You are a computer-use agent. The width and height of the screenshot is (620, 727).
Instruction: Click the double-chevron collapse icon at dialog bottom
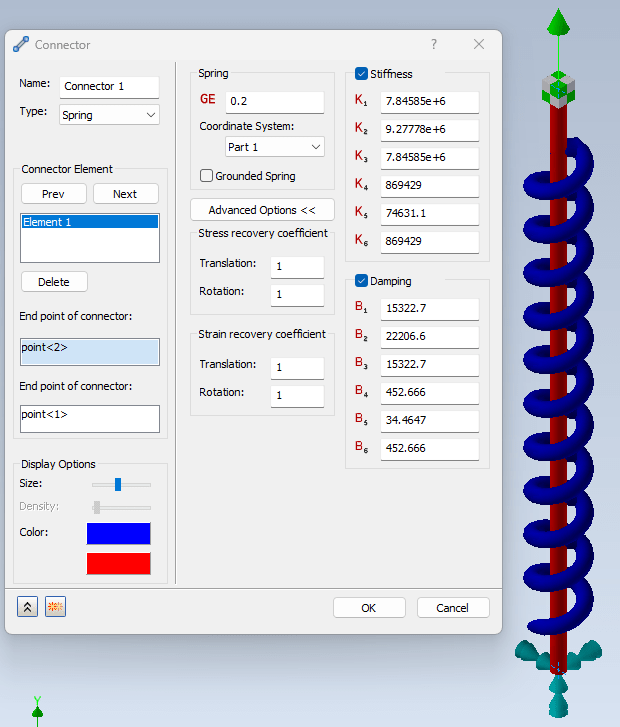tap(28, 607)
